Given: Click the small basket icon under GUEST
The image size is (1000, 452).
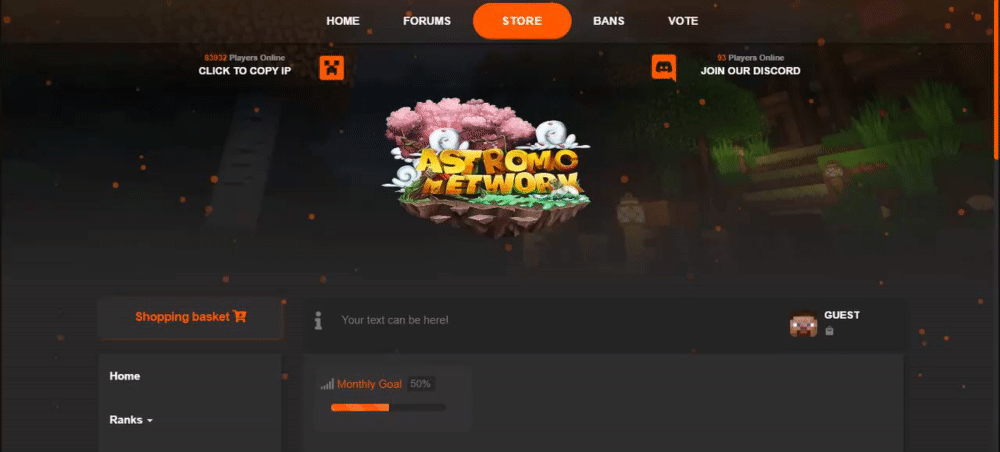Looking at the screenshot, I should tap(829, 331).
